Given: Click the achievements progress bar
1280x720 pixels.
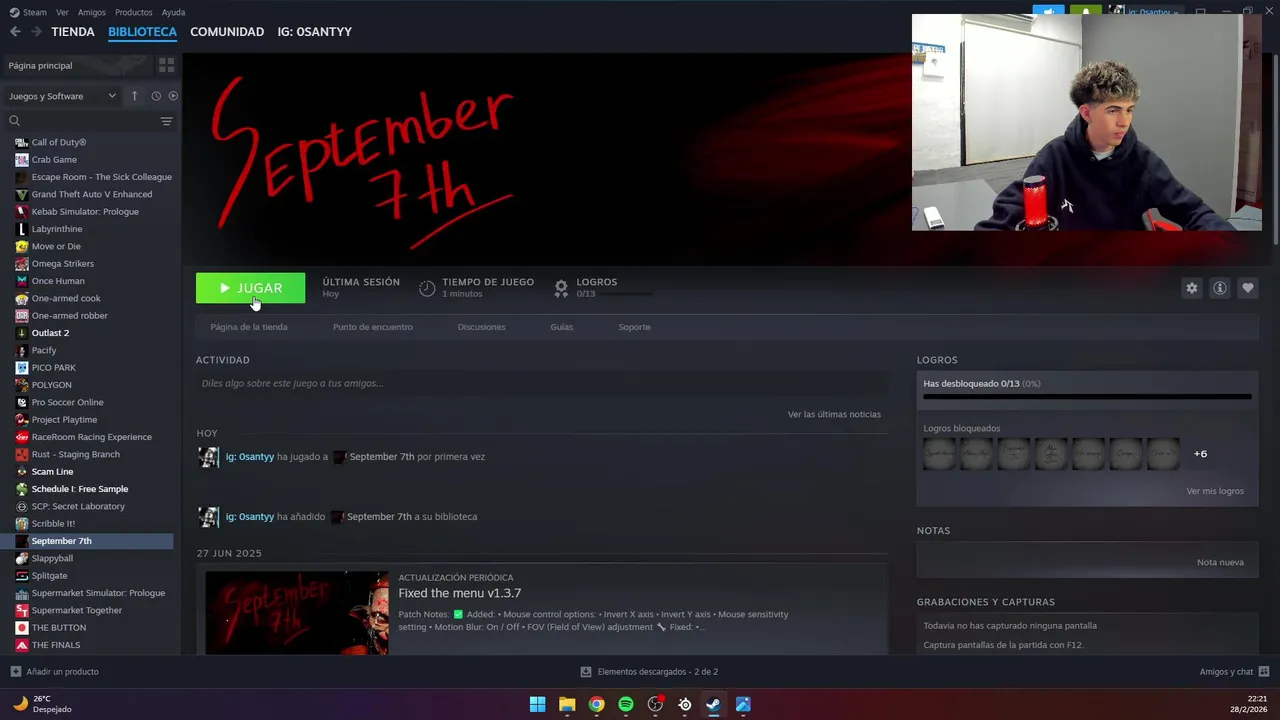Looking at the screenshot, I should coord(1087,397).
